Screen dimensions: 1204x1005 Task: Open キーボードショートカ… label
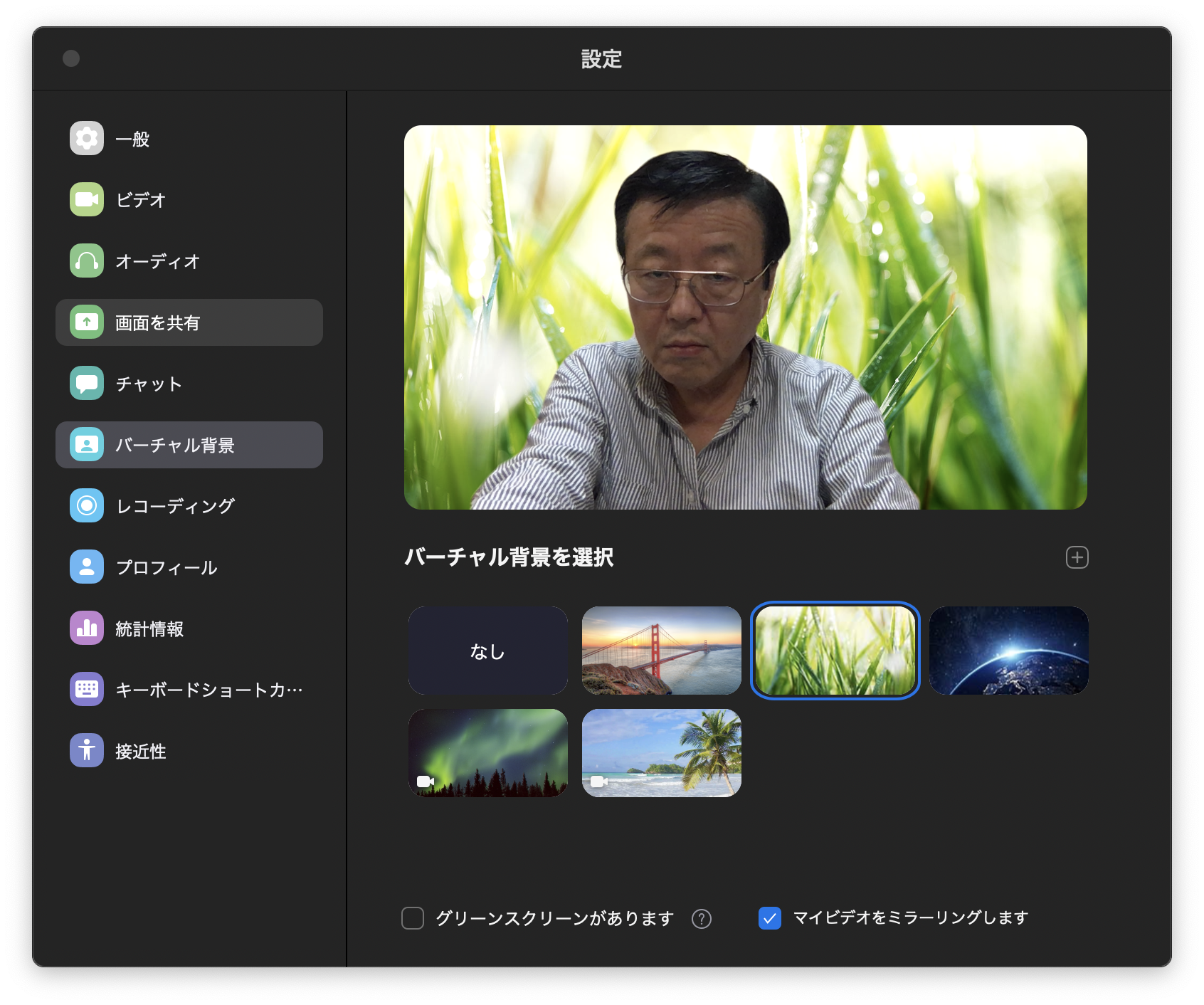click(209, 690)
